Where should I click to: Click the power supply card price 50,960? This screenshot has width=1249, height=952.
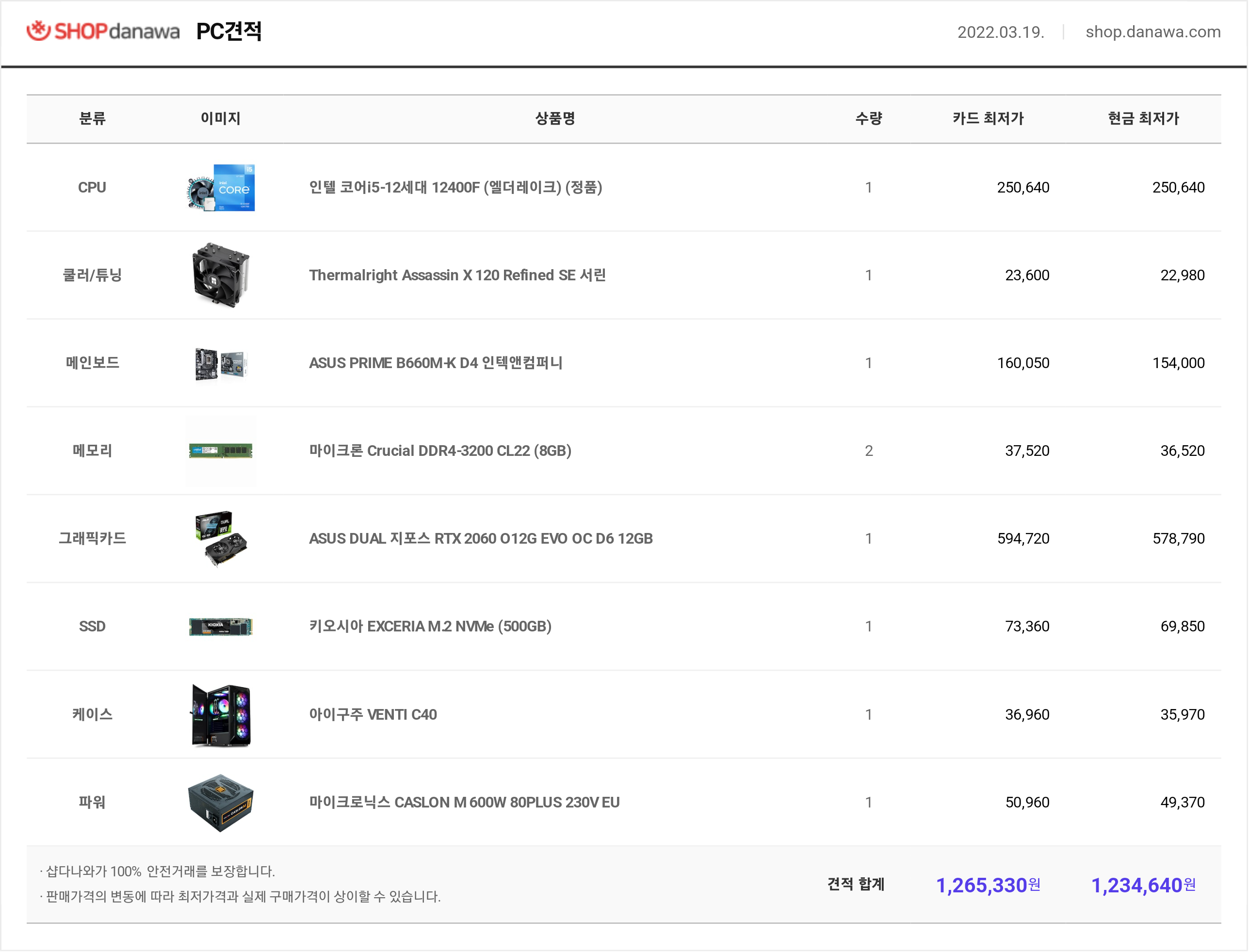coord(1027,803)
